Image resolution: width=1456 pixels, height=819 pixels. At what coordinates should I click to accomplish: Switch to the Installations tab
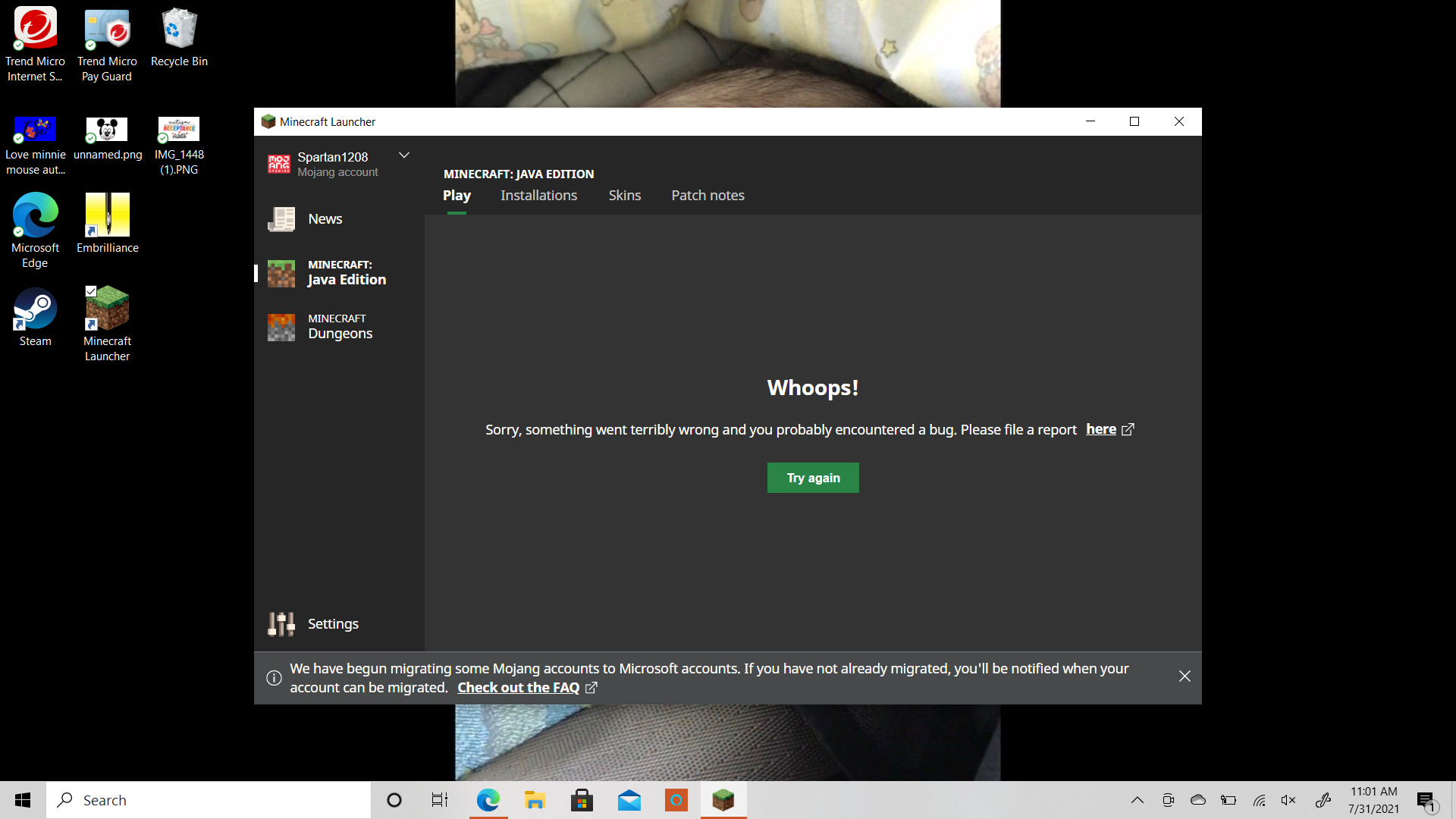[x=538, y=196]
